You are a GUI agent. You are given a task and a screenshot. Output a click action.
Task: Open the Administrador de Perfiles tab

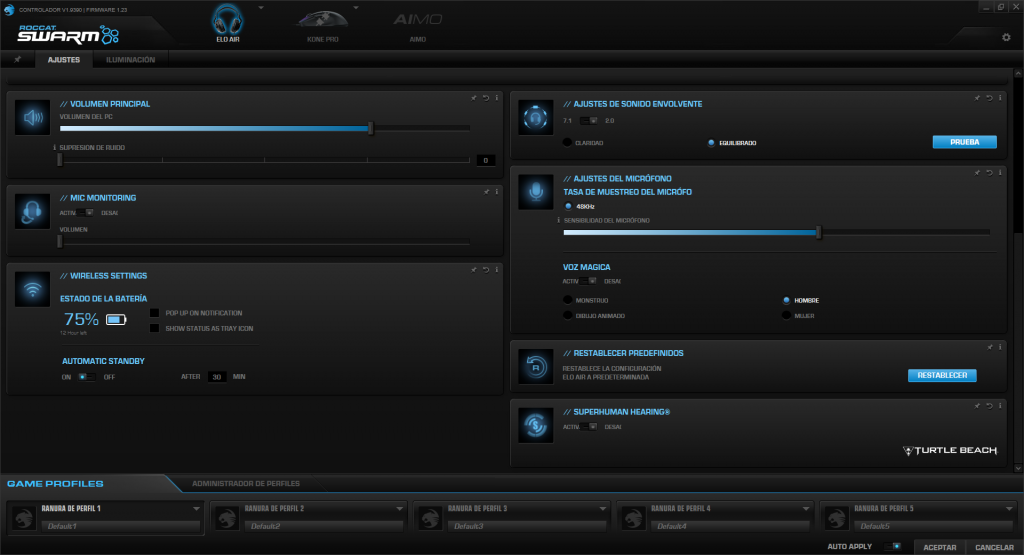pyautogui.click(x=246, y=484)
